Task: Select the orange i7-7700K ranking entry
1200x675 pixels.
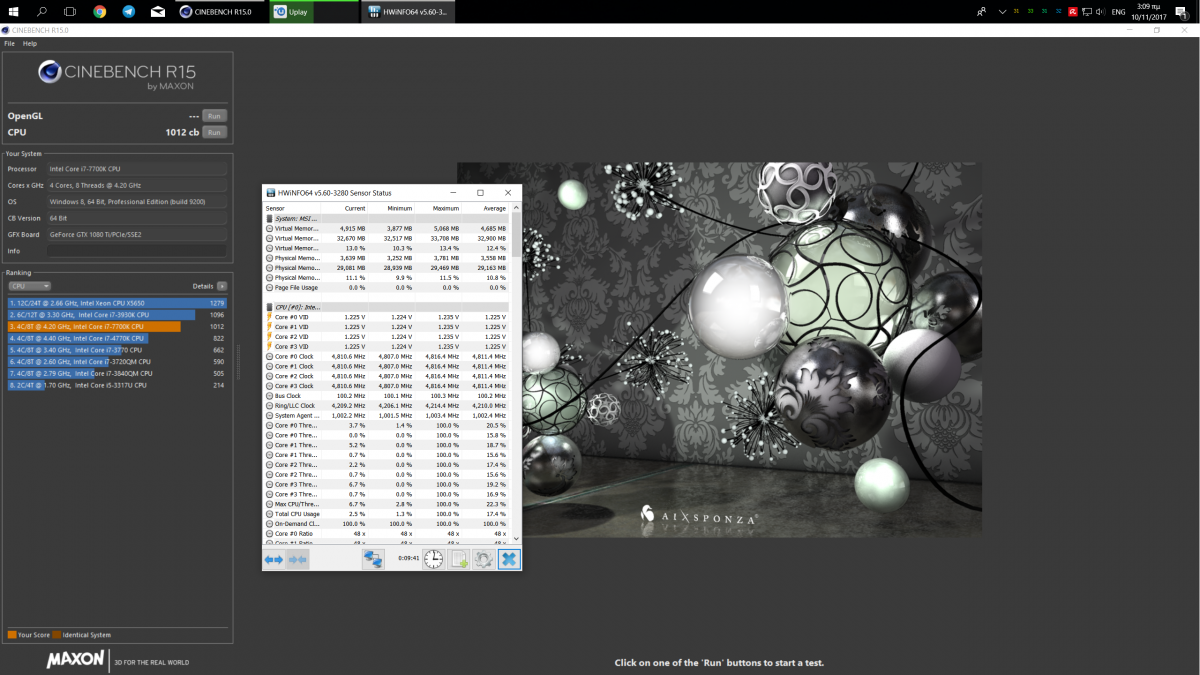Action: point(117,326)
